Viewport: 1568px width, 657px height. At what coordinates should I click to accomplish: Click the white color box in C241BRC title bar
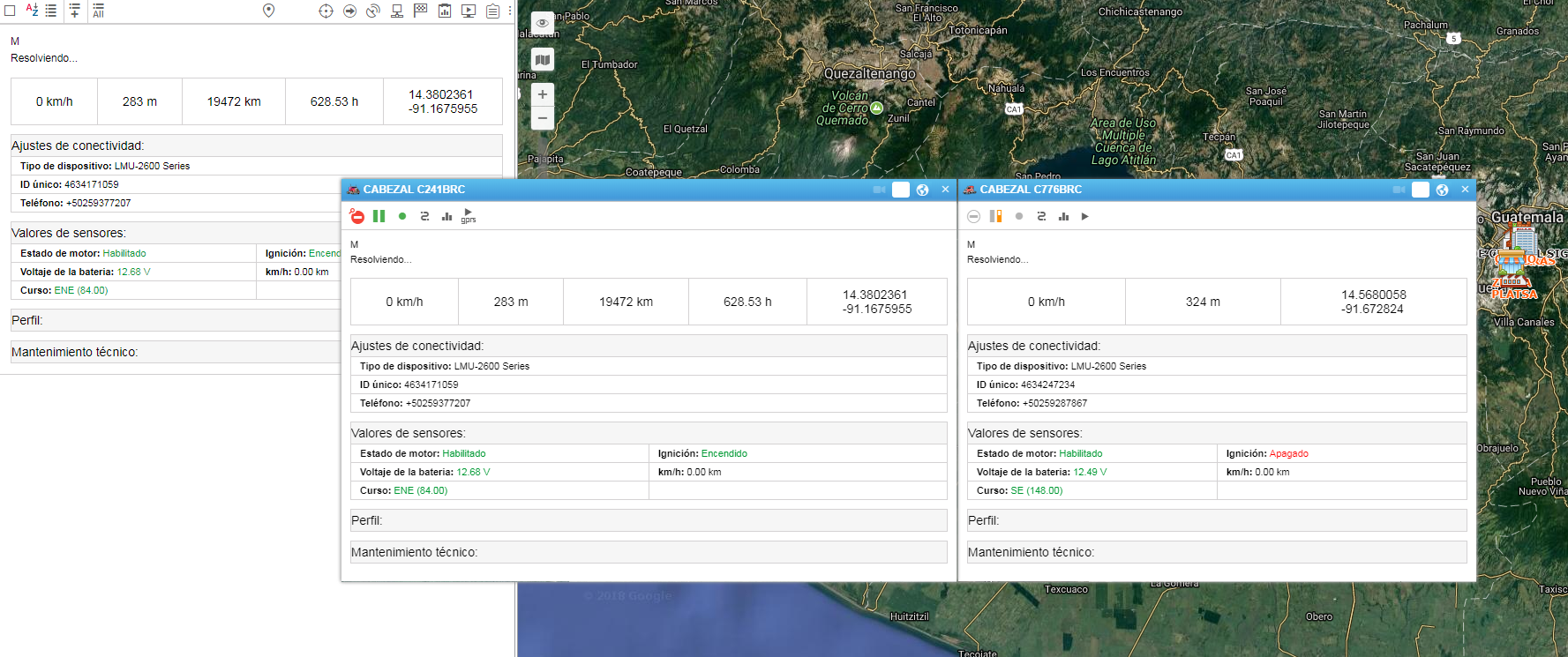[x=901, y=190]
